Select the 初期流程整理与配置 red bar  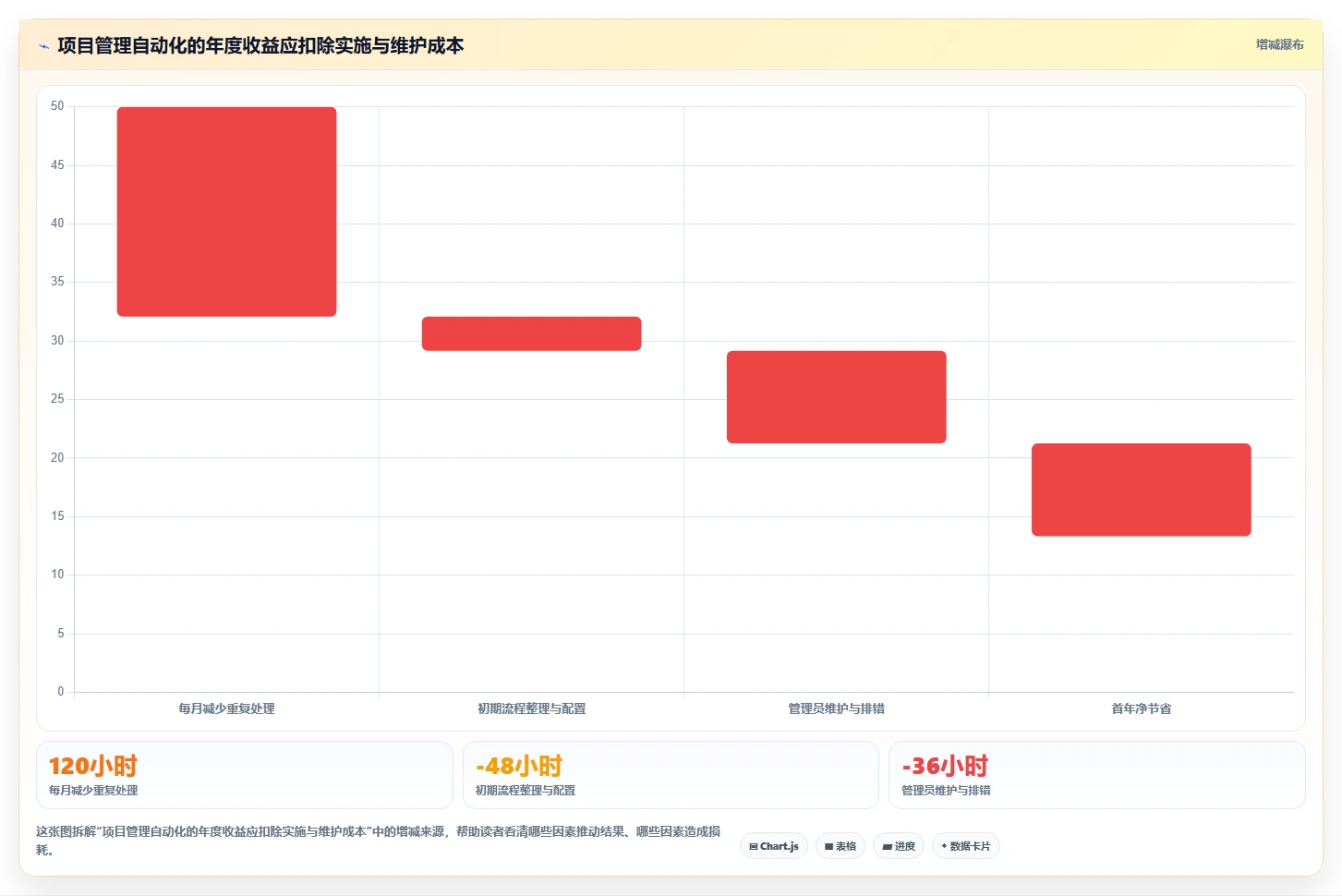(x=531, y=333)
